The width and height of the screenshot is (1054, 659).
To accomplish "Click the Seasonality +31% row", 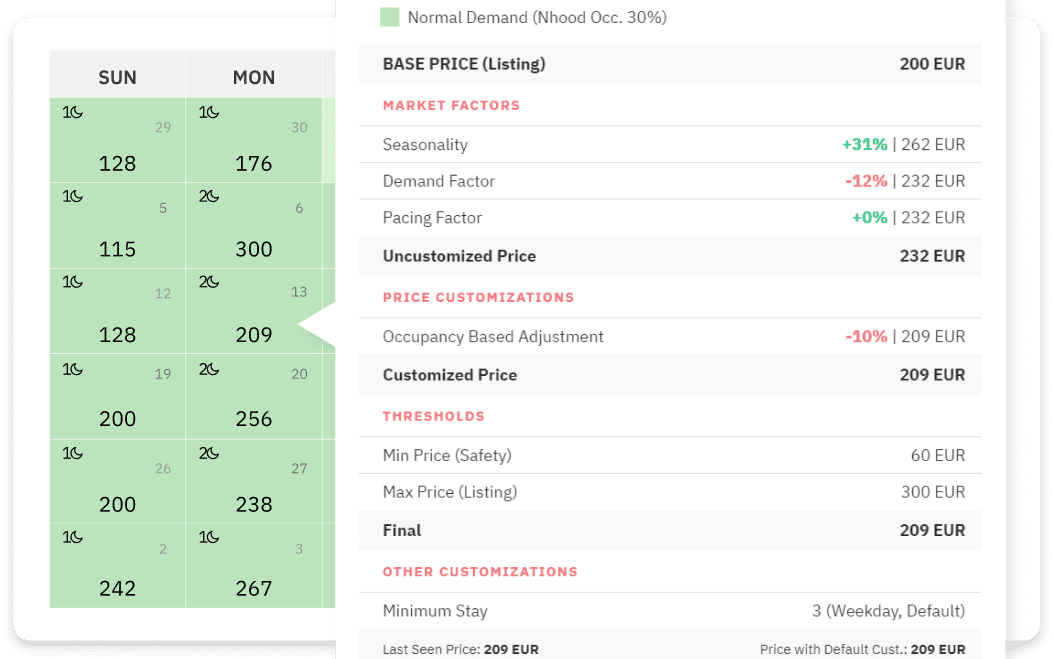I will [670, 144].
